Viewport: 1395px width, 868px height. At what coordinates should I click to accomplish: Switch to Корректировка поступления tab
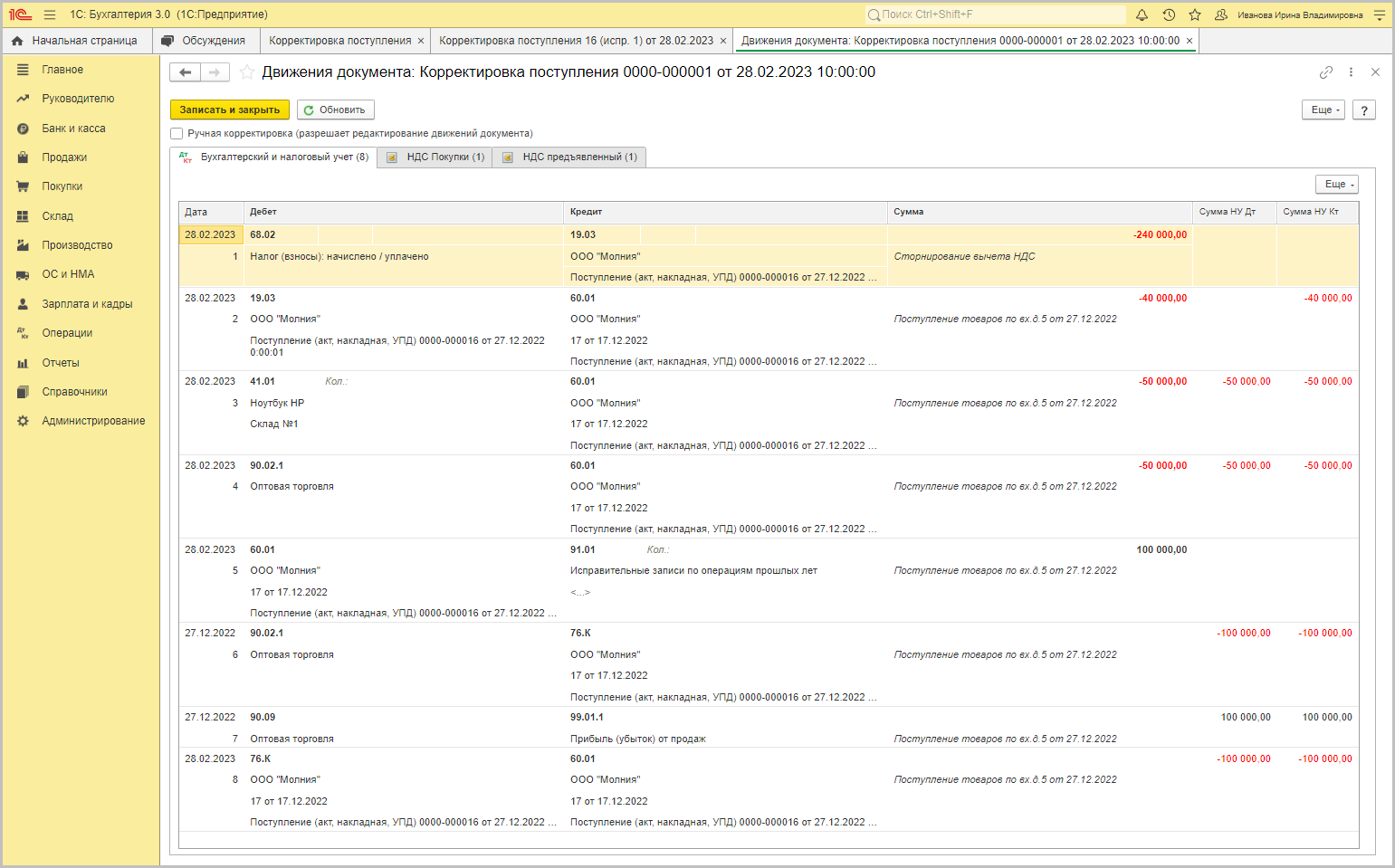pyautogui.click(x=339, y=41)
